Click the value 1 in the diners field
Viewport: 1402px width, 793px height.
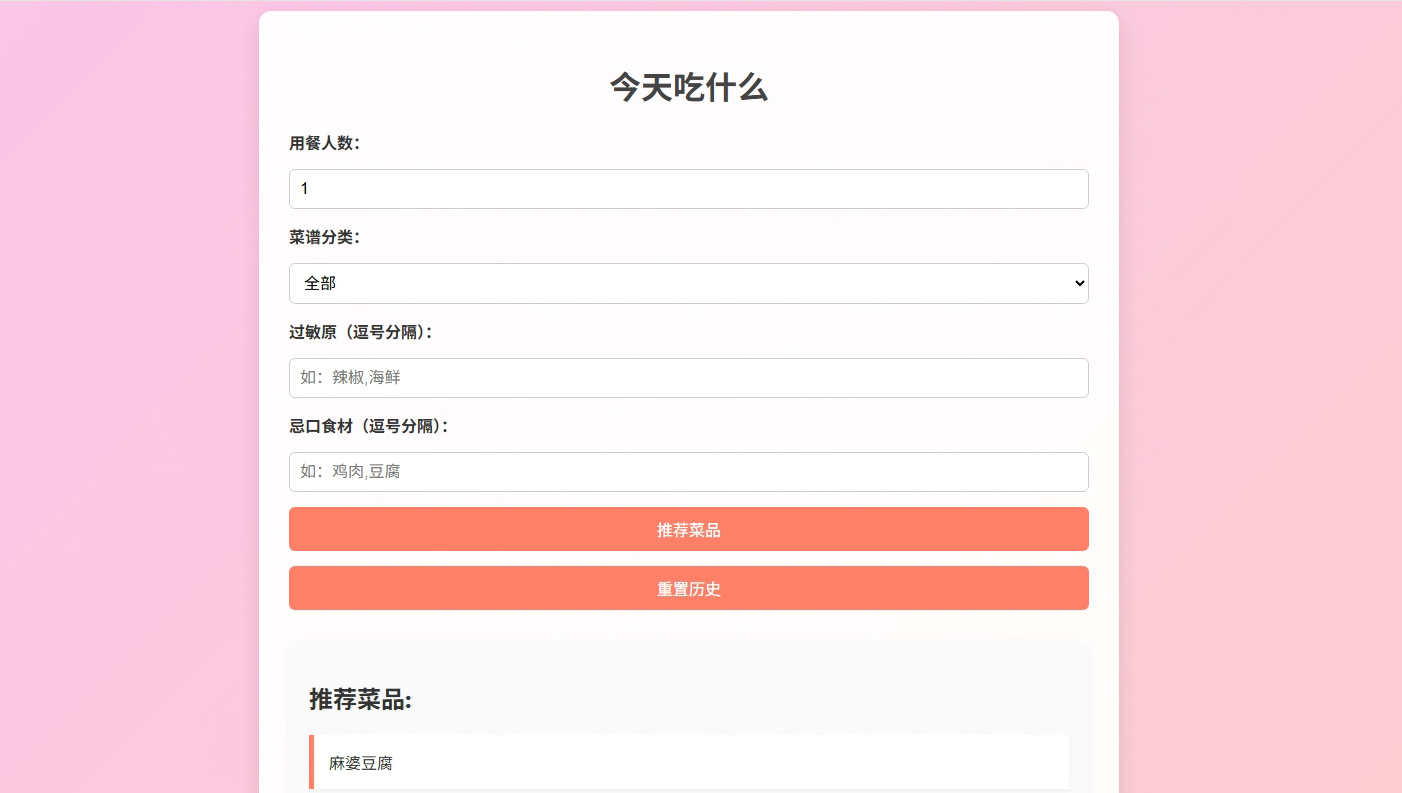[305, 189]
